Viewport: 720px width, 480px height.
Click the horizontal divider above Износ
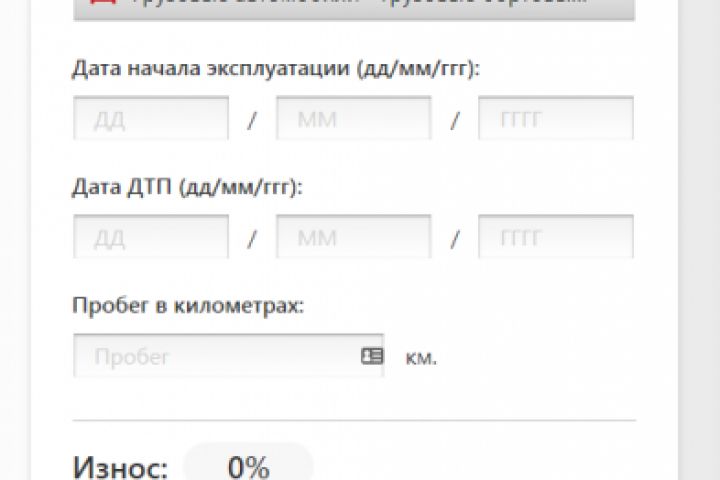(x=354, y=420)
